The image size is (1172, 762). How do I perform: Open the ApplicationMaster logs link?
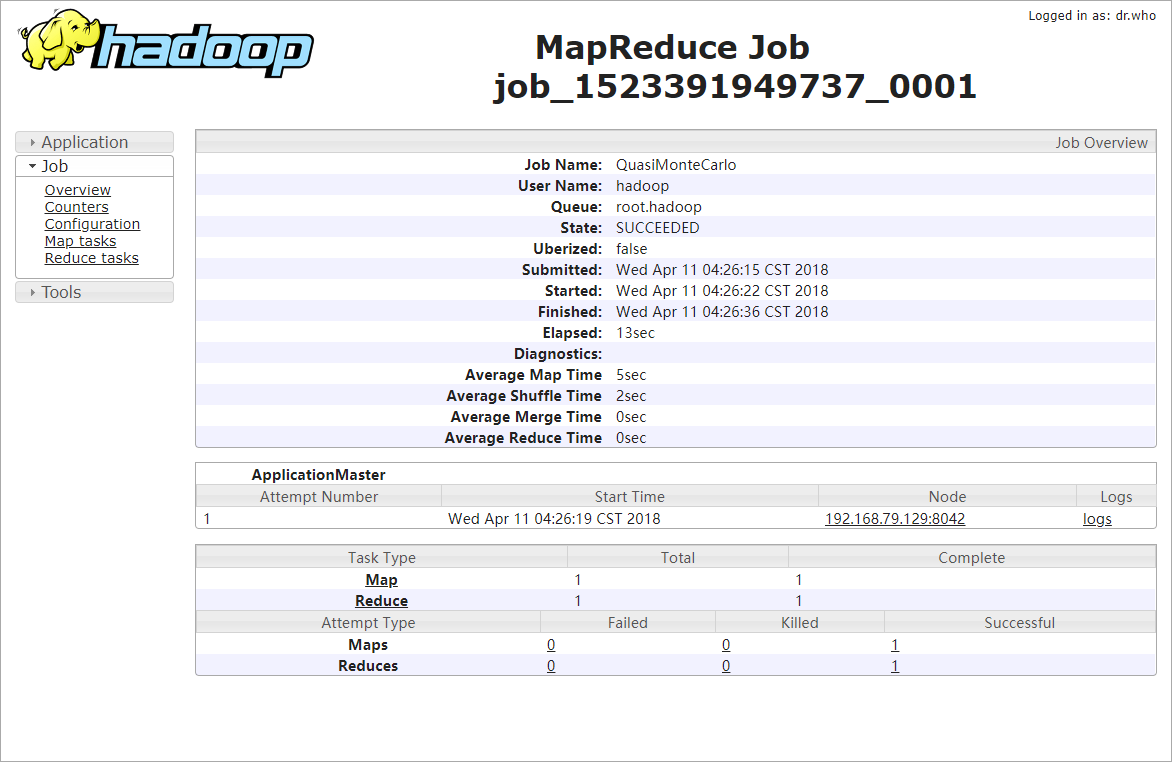pos(1097,519)
